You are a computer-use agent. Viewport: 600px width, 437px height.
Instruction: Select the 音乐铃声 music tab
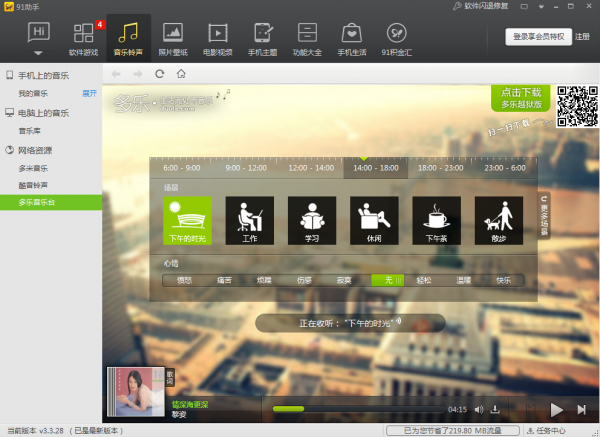[128, 39]
